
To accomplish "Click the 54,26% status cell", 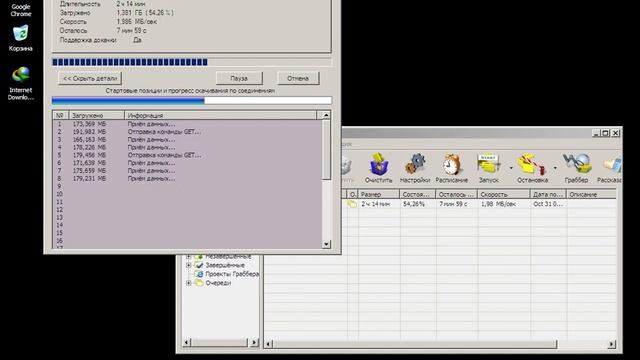I will [414, 204].
